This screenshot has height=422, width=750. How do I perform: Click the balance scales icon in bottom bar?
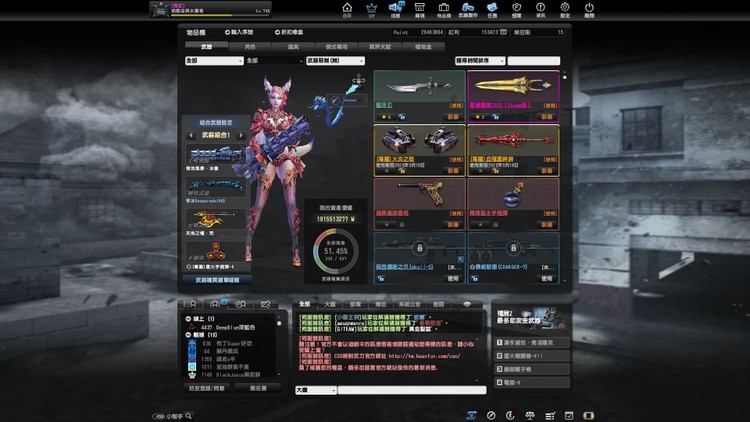pyautogui.click(x=530, y=415)
